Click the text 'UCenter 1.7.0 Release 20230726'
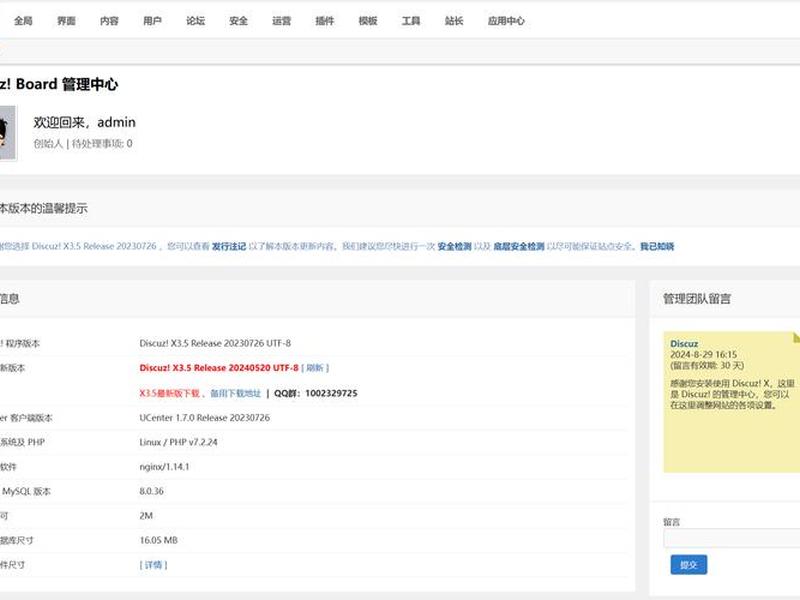The height and width of the screenshot is (600, 800). pos(205,418)
